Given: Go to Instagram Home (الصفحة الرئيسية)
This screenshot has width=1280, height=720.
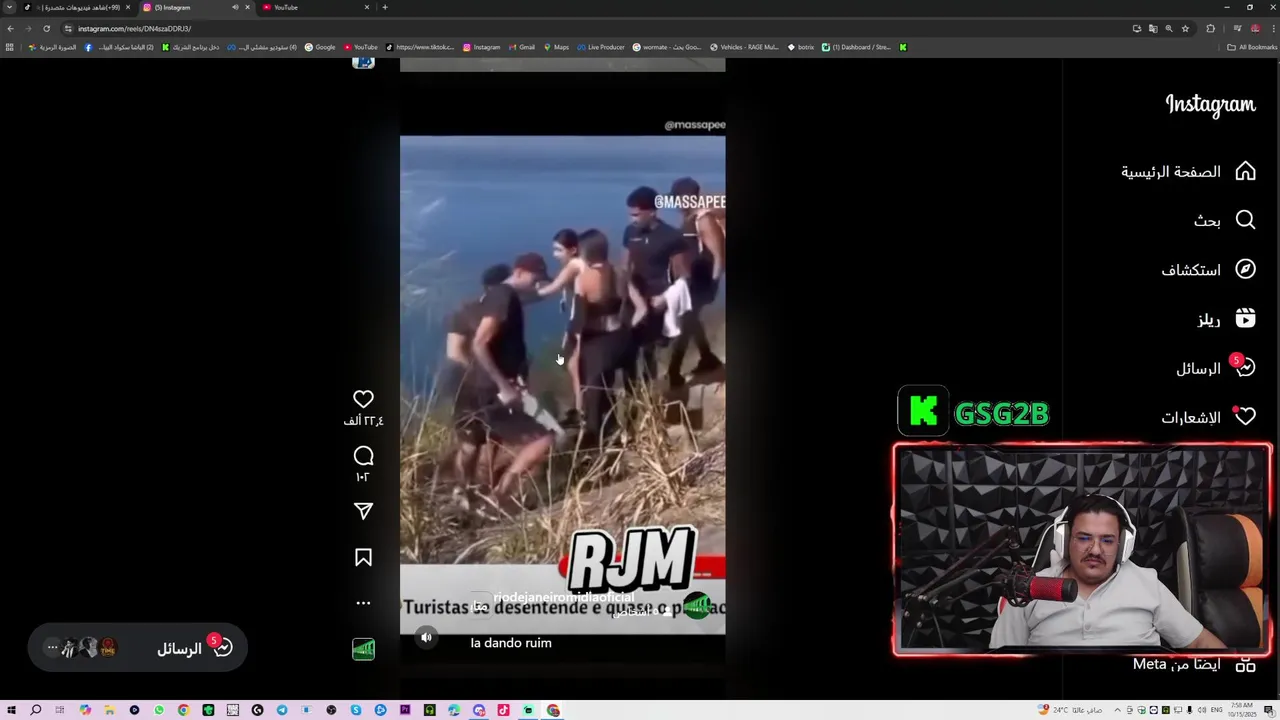Looking at the screenshot, I should tap(1188, 172).
